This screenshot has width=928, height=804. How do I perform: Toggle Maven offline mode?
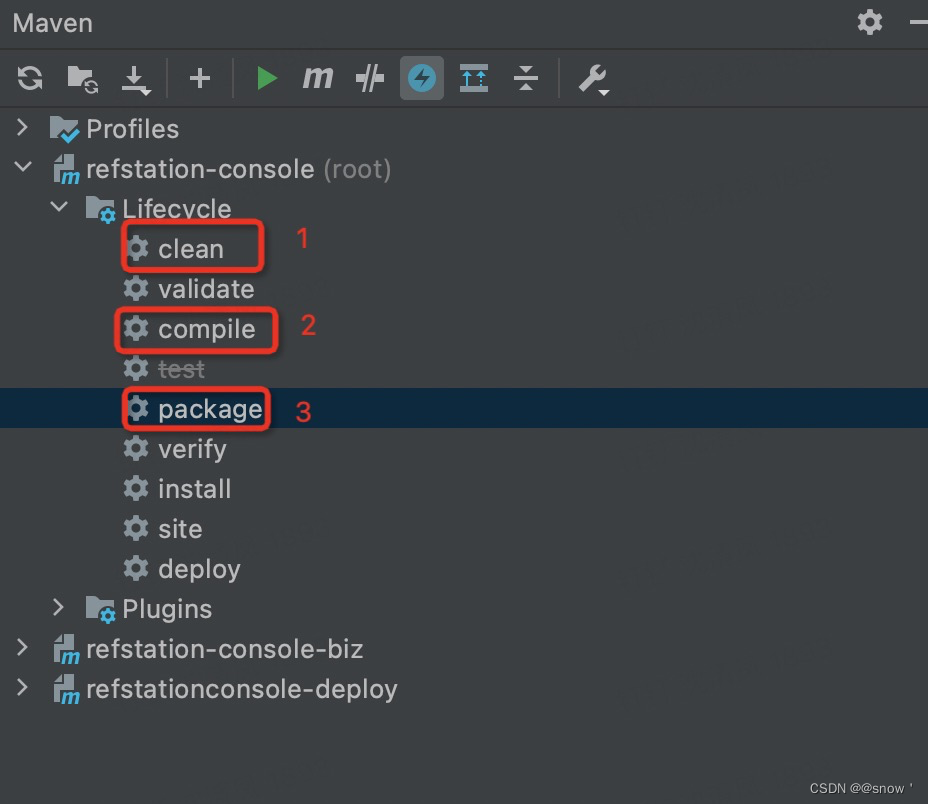[421, 78]
